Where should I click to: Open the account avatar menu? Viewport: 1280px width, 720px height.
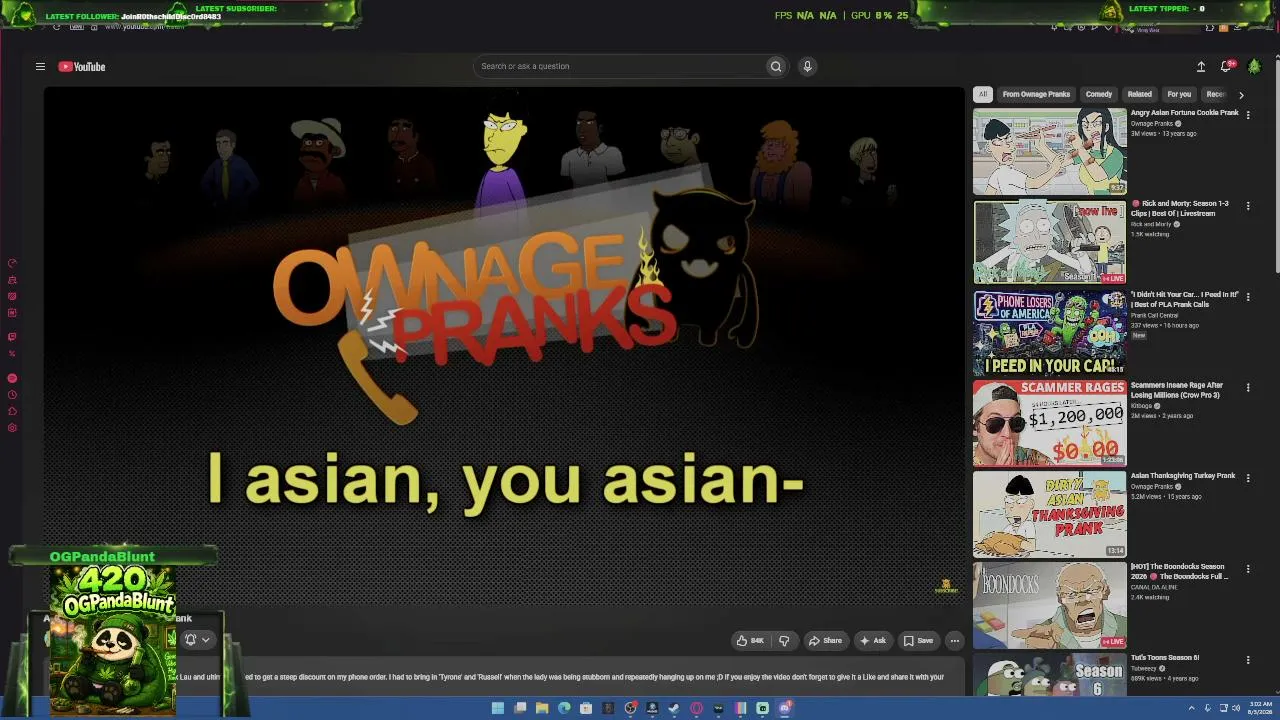(x=1254, y=66)
